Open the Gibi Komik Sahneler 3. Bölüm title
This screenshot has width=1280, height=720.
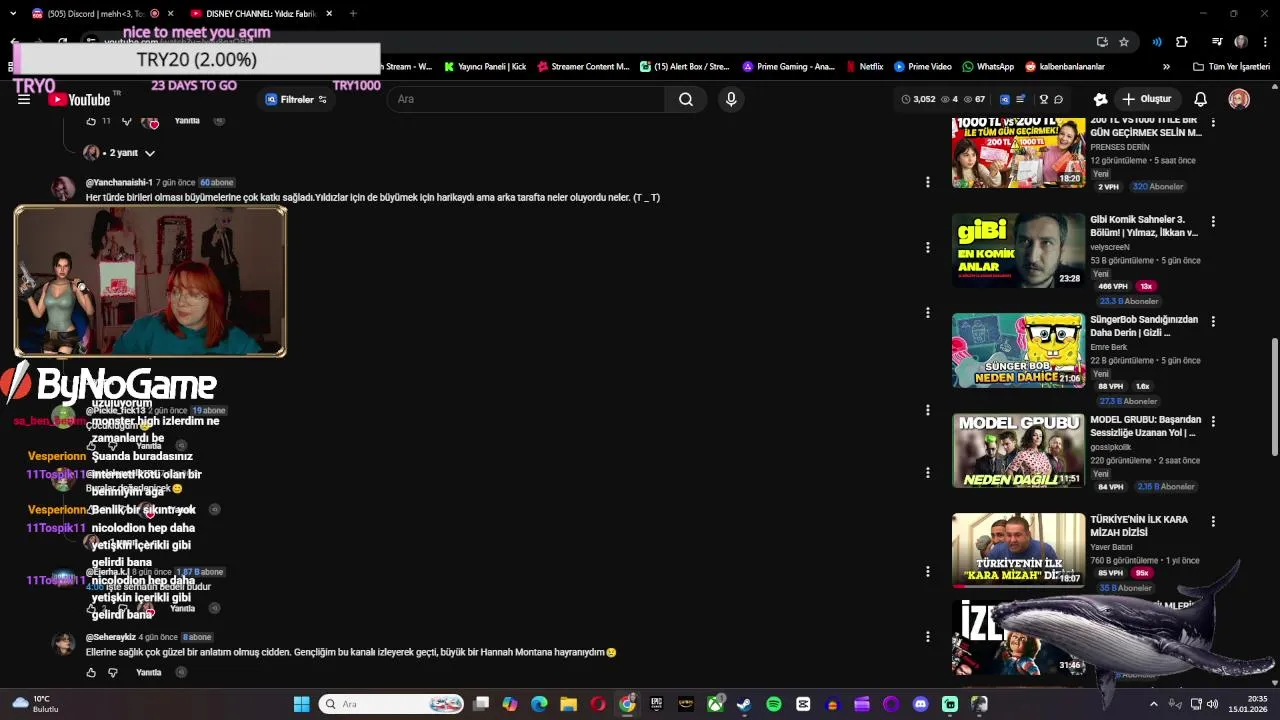pyautogui.click(x=1144, y=226)
